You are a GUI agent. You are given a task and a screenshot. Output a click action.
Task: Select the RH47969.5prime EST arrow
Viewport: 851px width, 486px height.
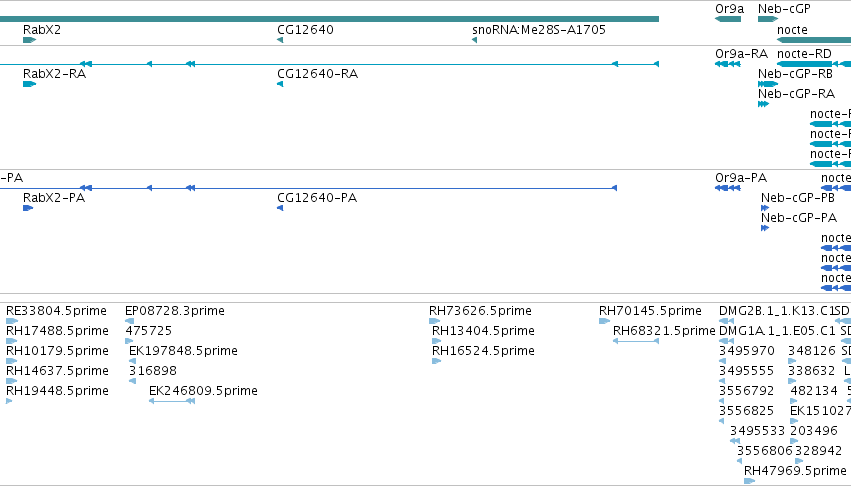[x=750, y=481]
